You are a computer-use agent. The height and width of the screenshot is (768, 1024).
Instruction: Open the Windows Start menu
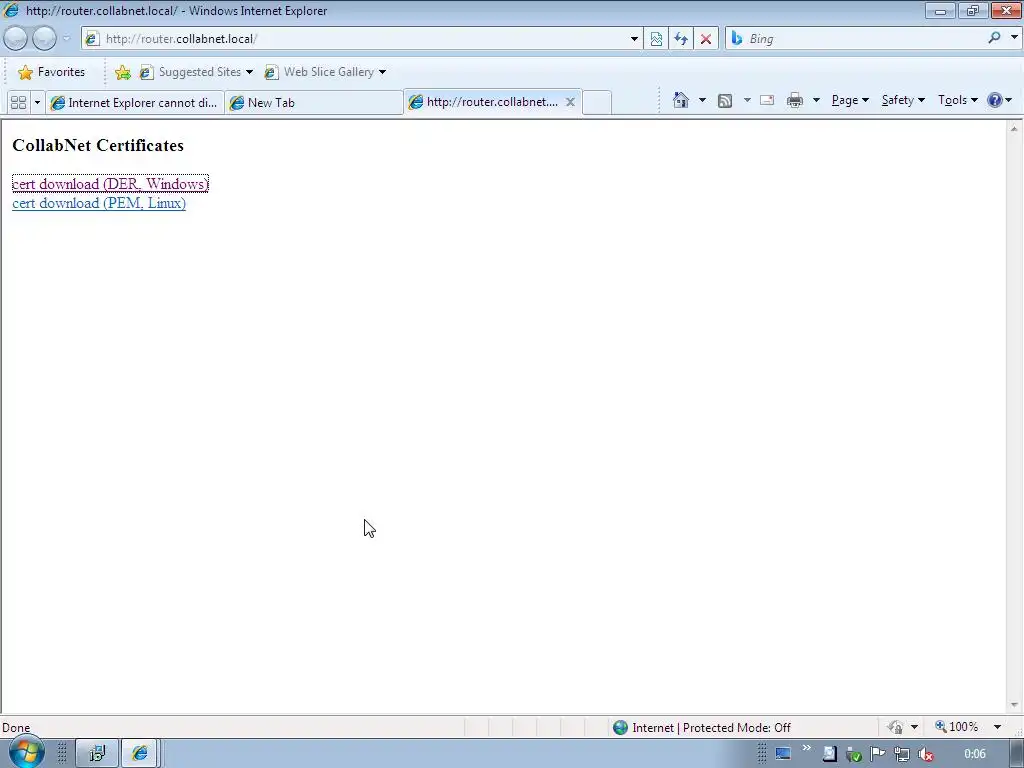(26, 753)
